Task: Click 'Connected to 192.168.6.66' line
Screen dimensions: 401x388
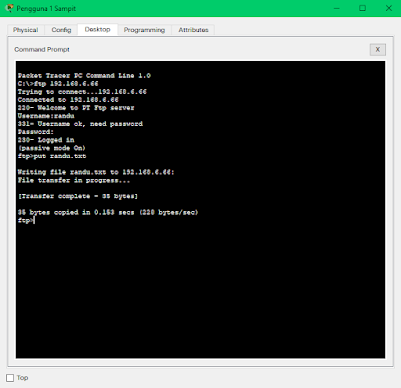Action: (x=68, y=100)
